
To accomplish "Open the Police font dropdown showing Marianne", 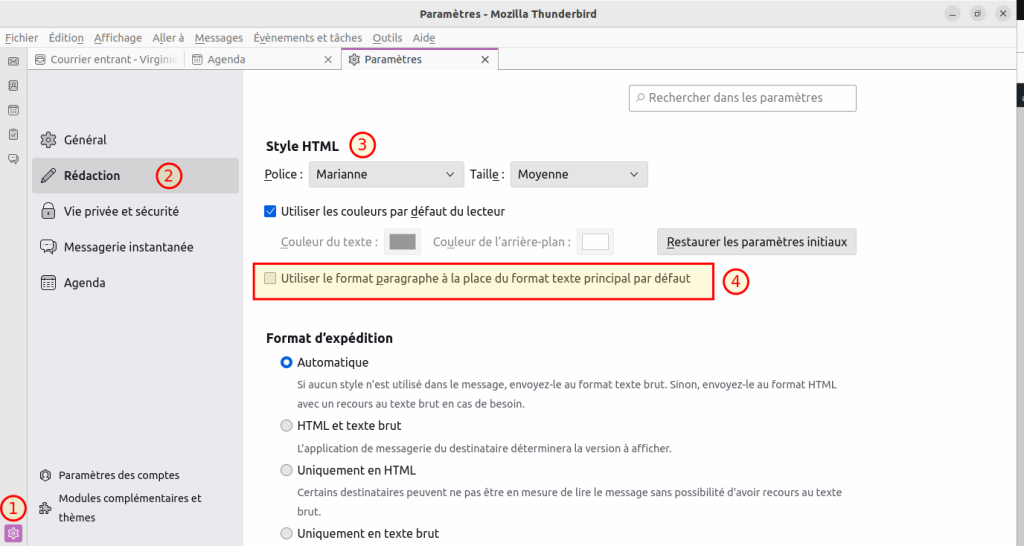I will coord(386,174).
